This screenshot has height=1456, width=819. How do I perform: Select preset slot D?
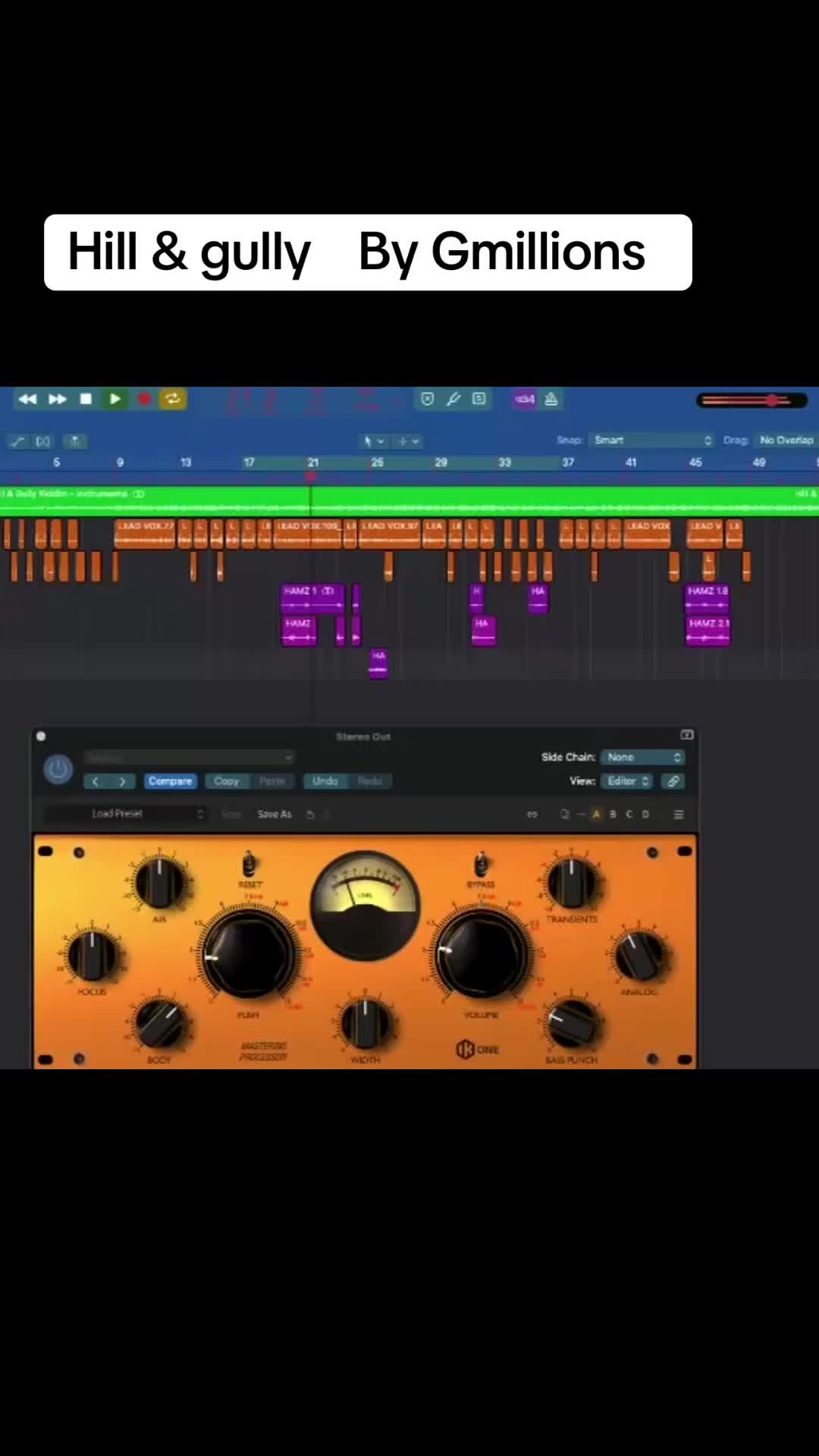click(646, 814)
